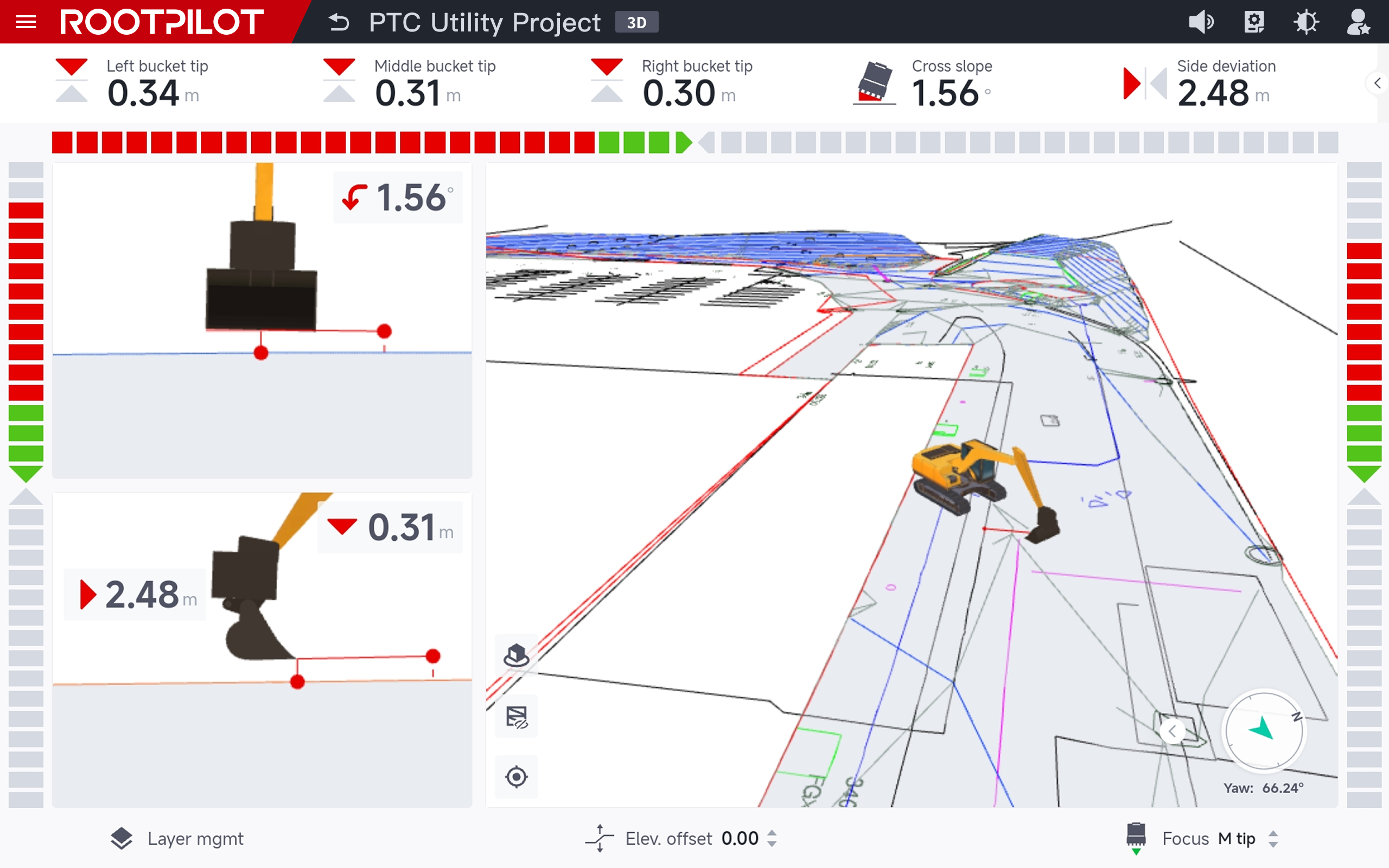The image size is (1389, 868).
Task: Open the sound volume settings
Action: tap(1201, 22)
